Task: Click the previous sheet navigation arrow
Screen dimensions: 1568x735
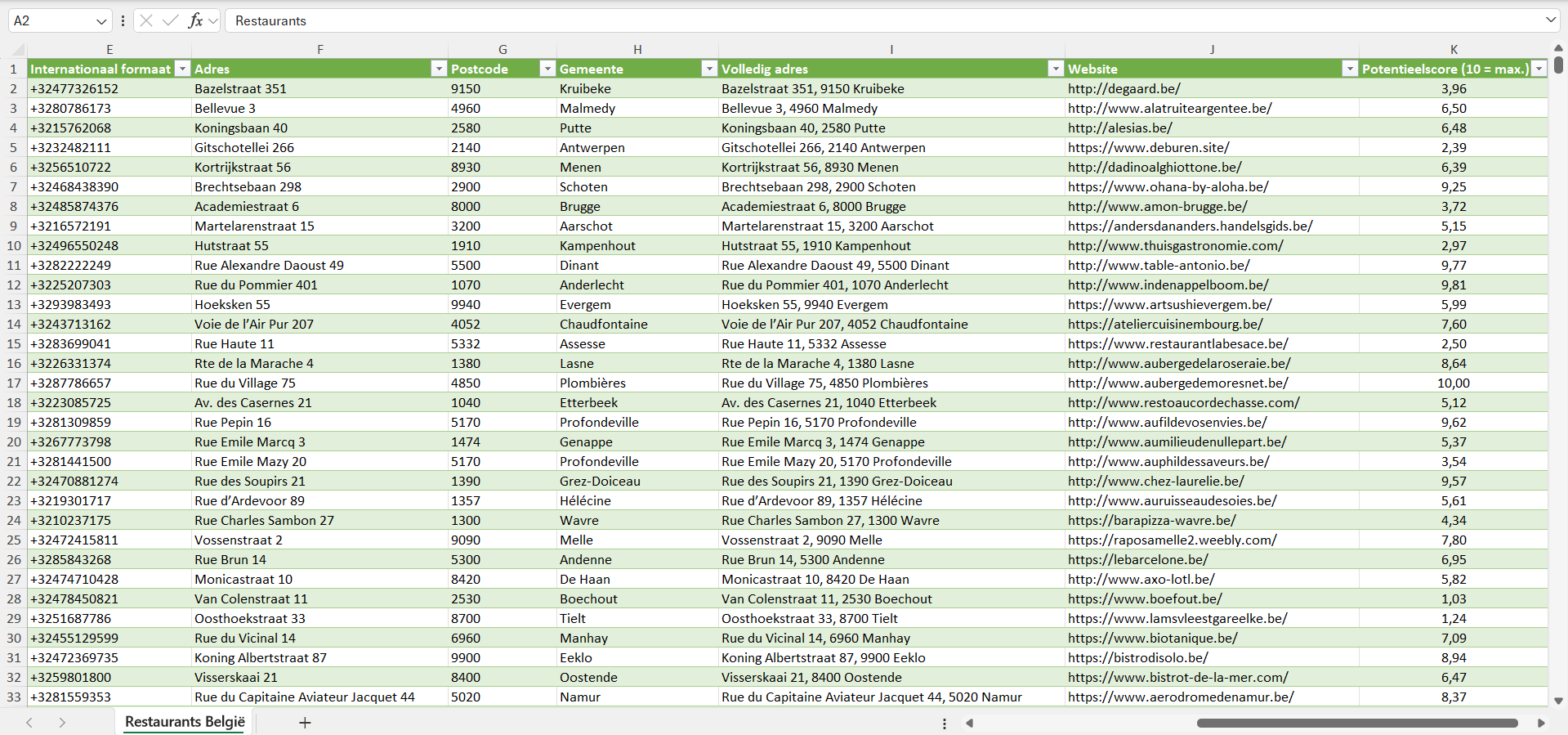Action: [29, 723]
